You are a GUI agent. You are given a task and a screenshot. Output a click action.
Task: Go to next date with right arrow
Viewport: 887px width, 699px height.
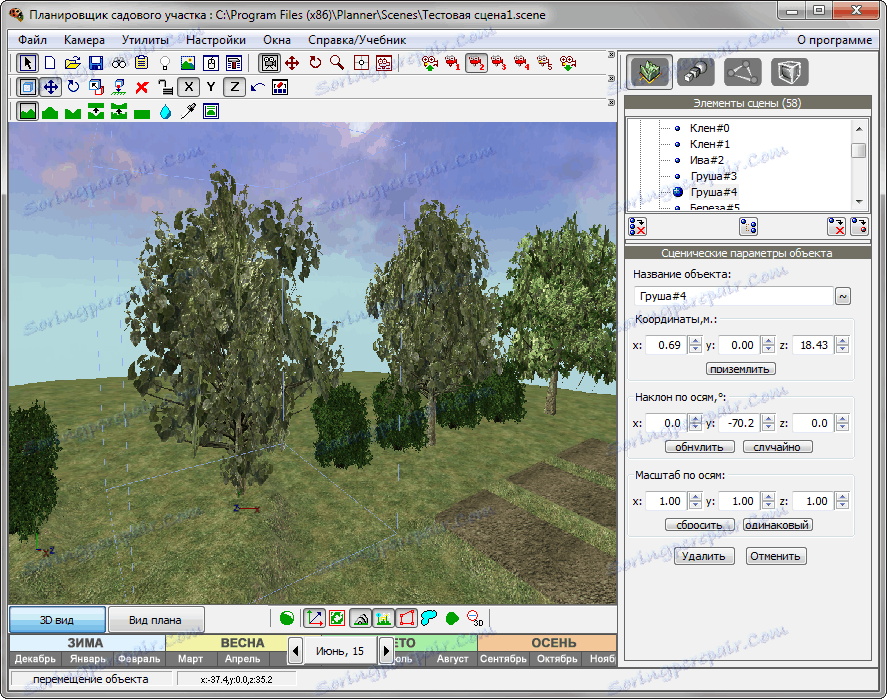coord(386,651)
